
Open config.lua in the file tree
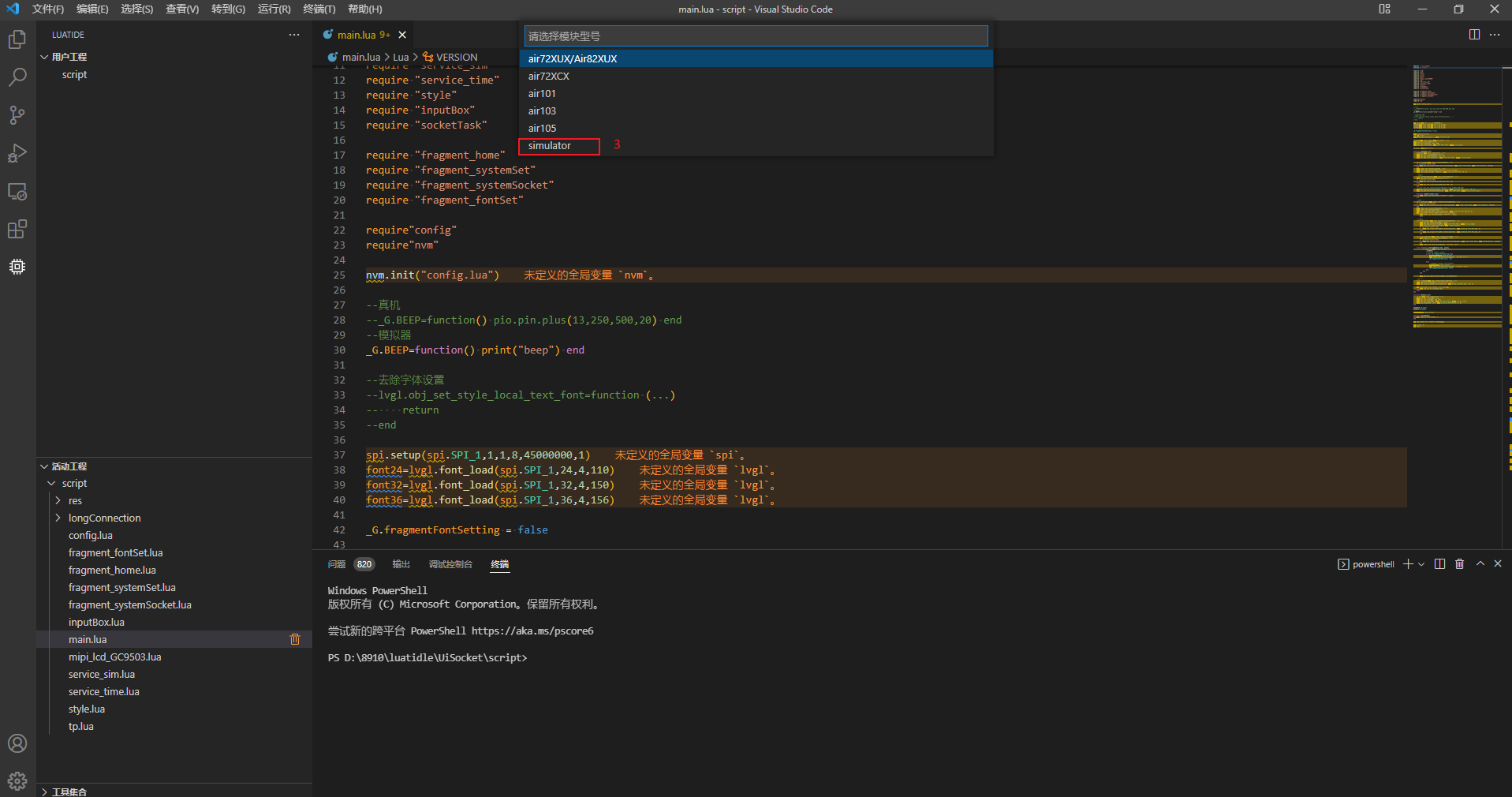click(x=174, y=535)
